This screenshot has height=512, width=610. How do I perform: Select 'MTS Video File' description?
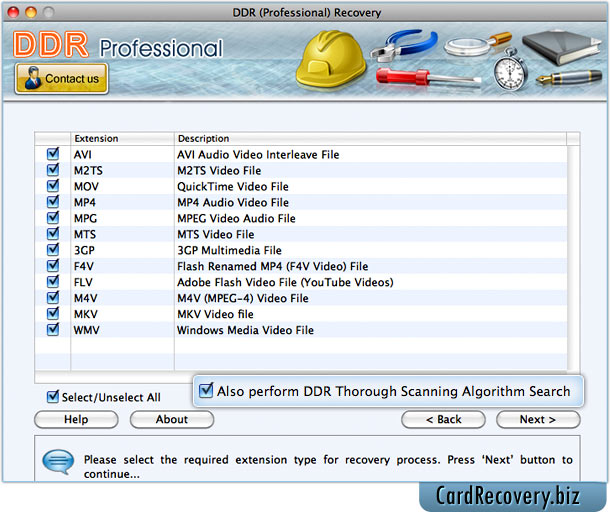pyautogui.click(x=216, y=235)
